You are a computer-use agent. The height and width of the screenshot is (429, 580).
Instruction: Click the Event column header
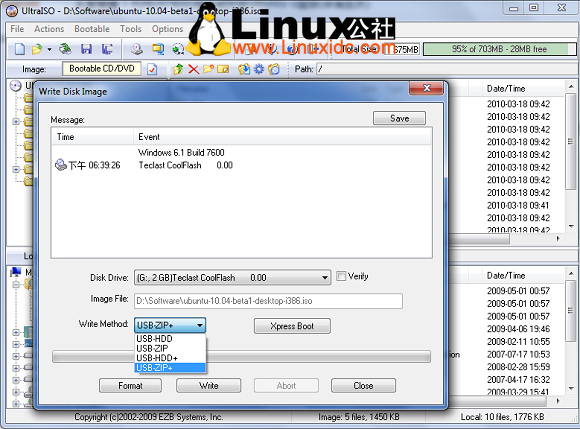point(282,137)
